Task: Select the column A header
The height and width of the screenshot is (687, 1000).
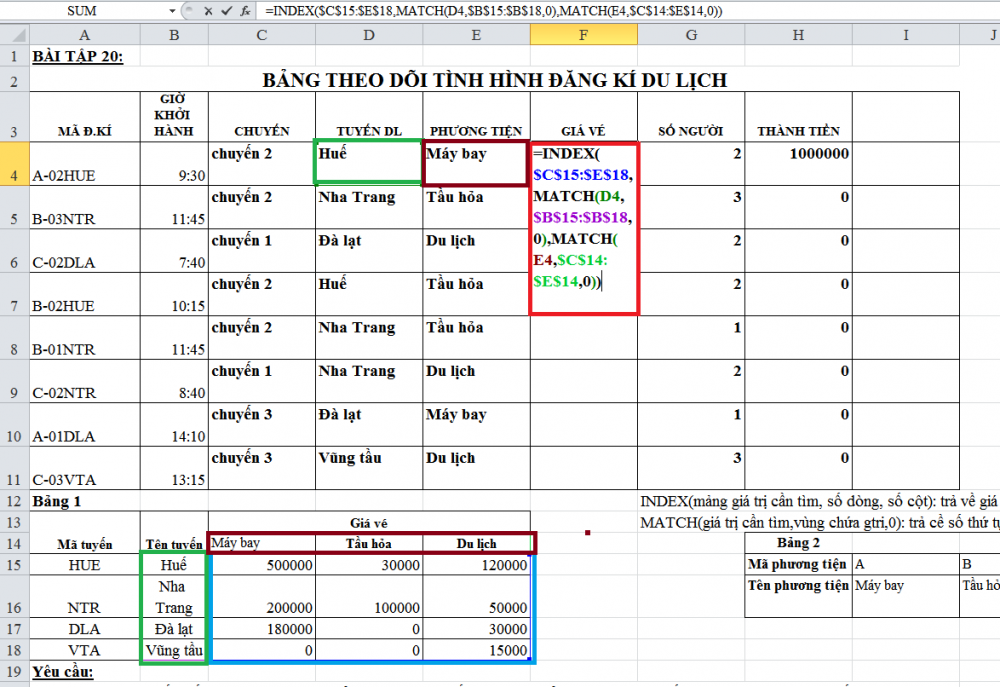Action: [84, 34]
